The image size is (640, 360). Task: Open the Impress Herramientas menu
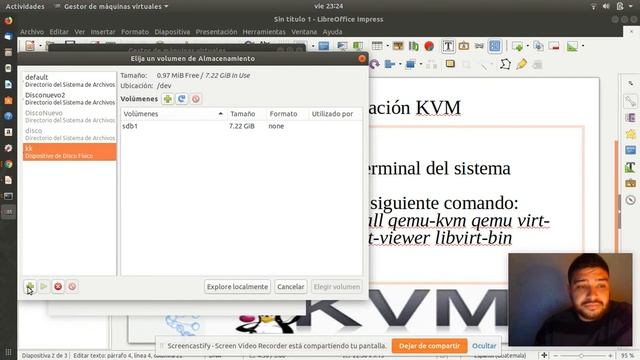pyautogui.click(x=264, y=32)
